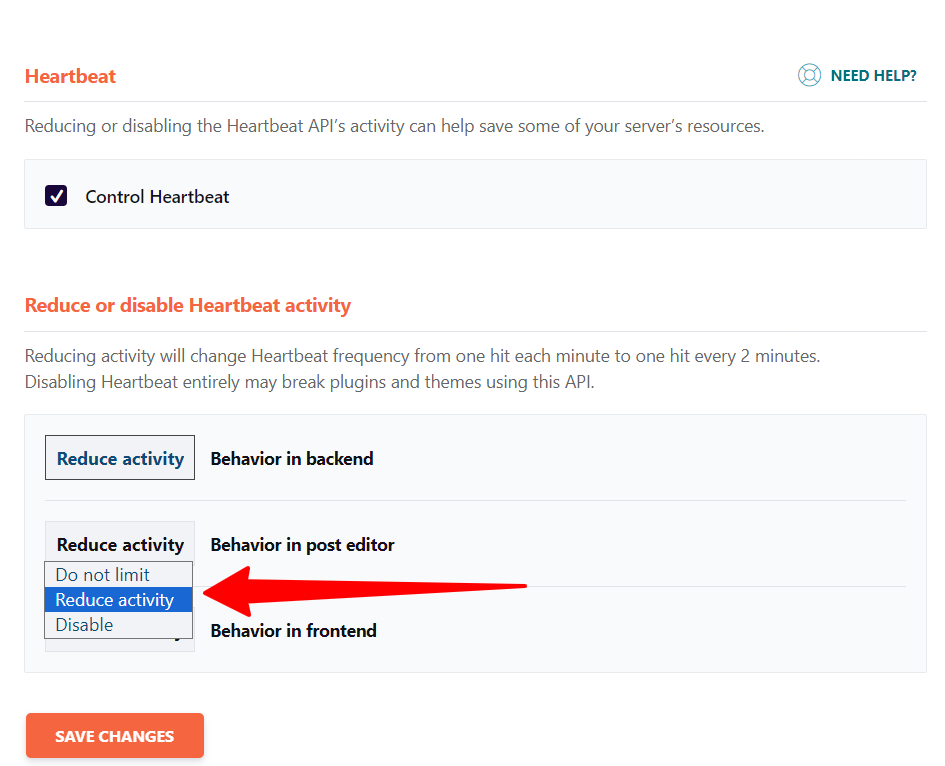Expand the Behavior in post editor dropdown
The image size is (945, 766).
coord(119,544)
